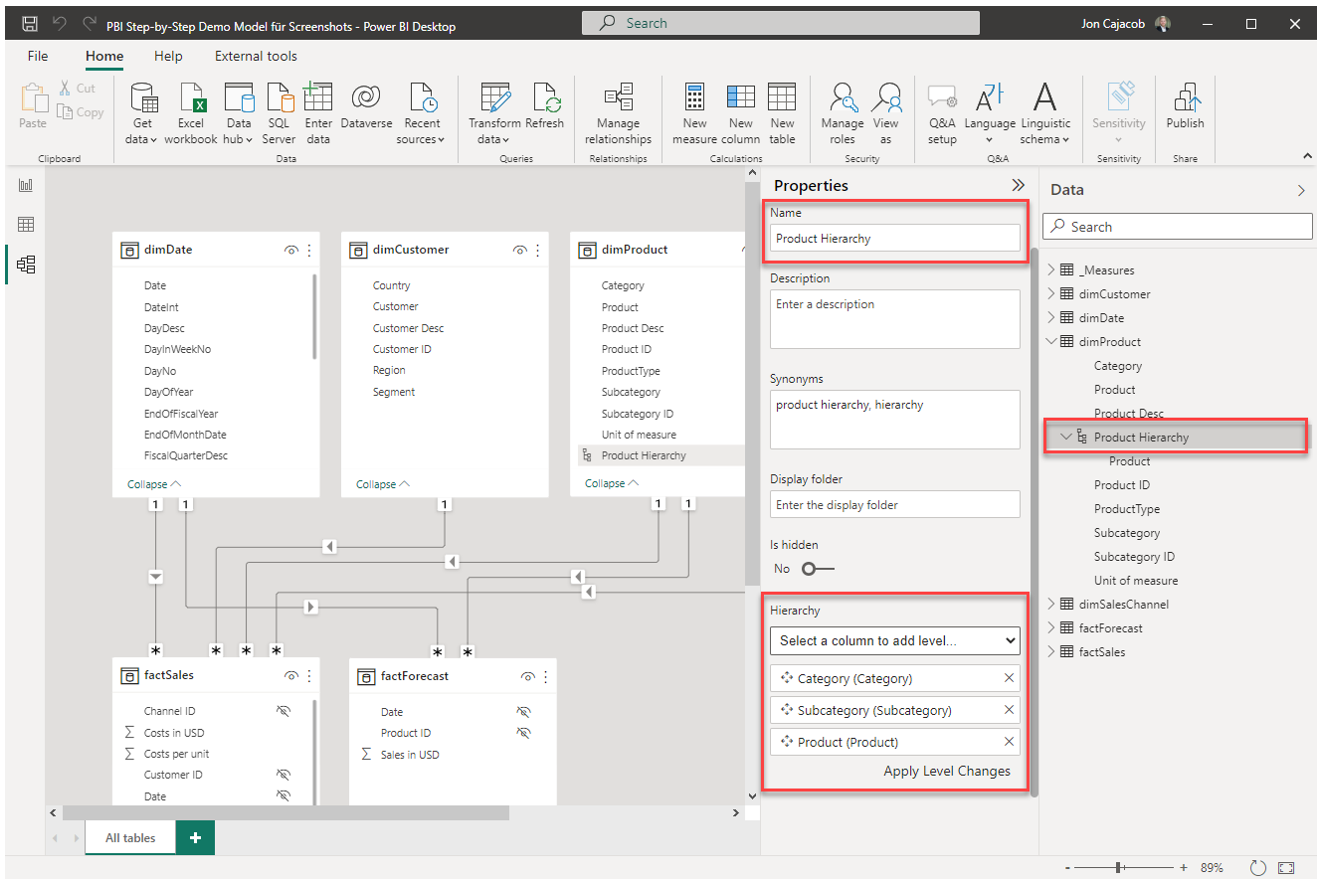The image size is (1323, 885).
Task: Open External tools ribbon tab
Action: (256, 56)
